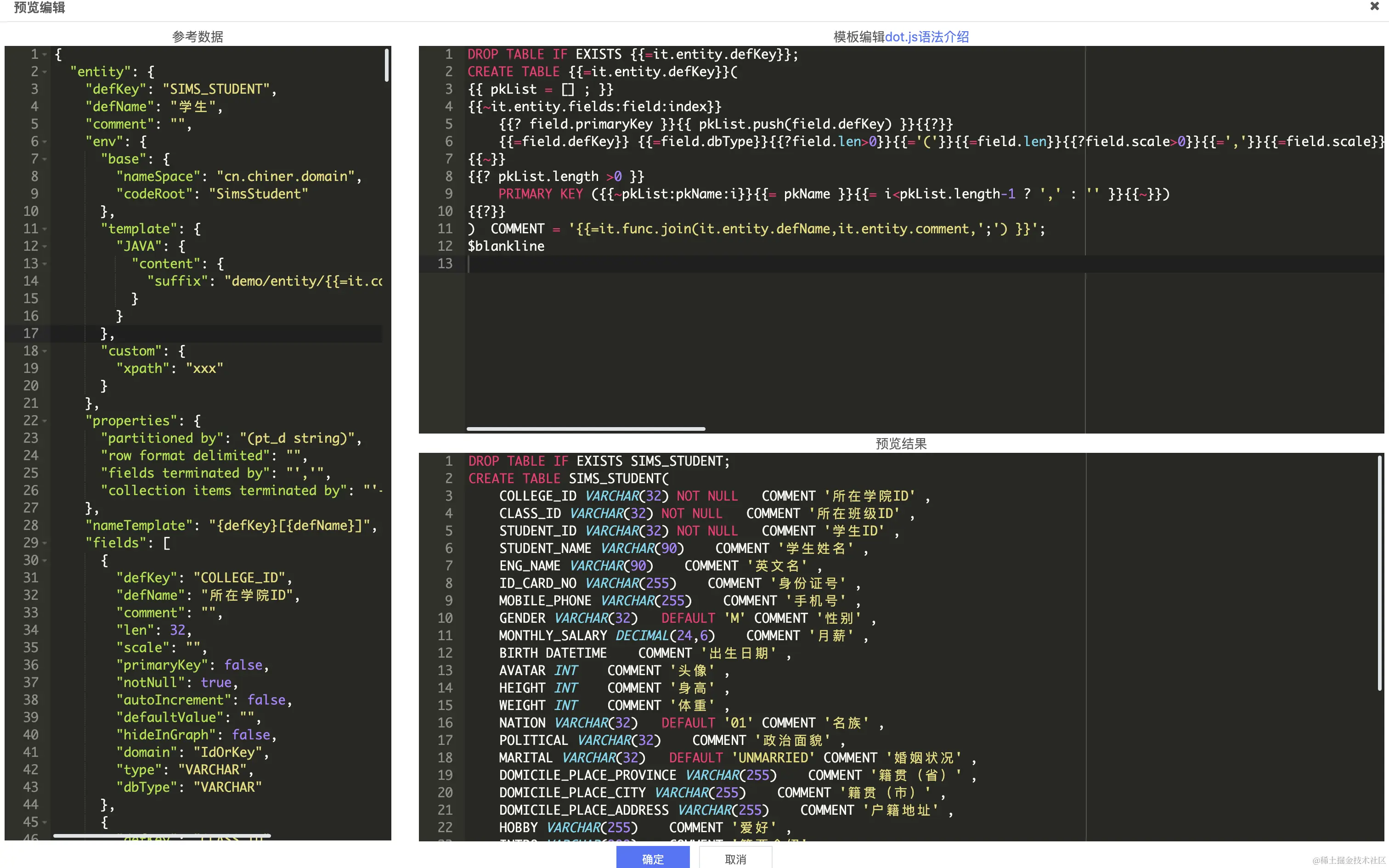Collapse the "entity" object fold arrow
The width and height of the screenshot is (1389, 868).
pyautogui.click(x=45, y=73)
